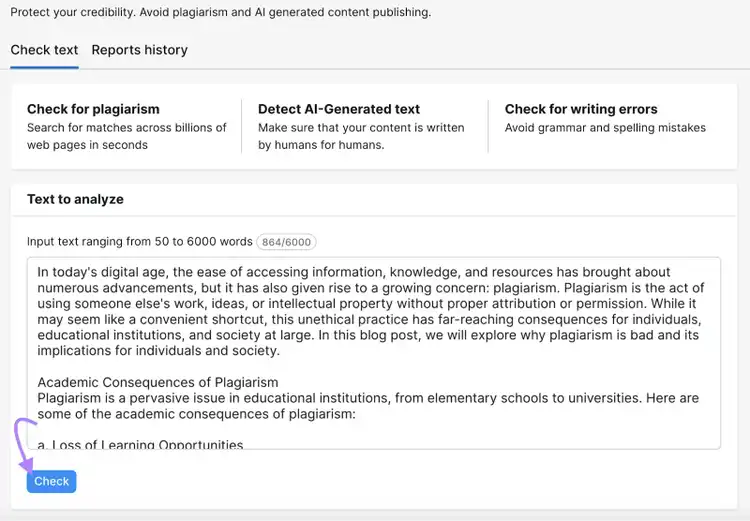Image resolution: width=750 pixels, height=521 pixels.
Task: Click the Academic Consequences of Plagiarism line
Action: [x=158, y=382]
